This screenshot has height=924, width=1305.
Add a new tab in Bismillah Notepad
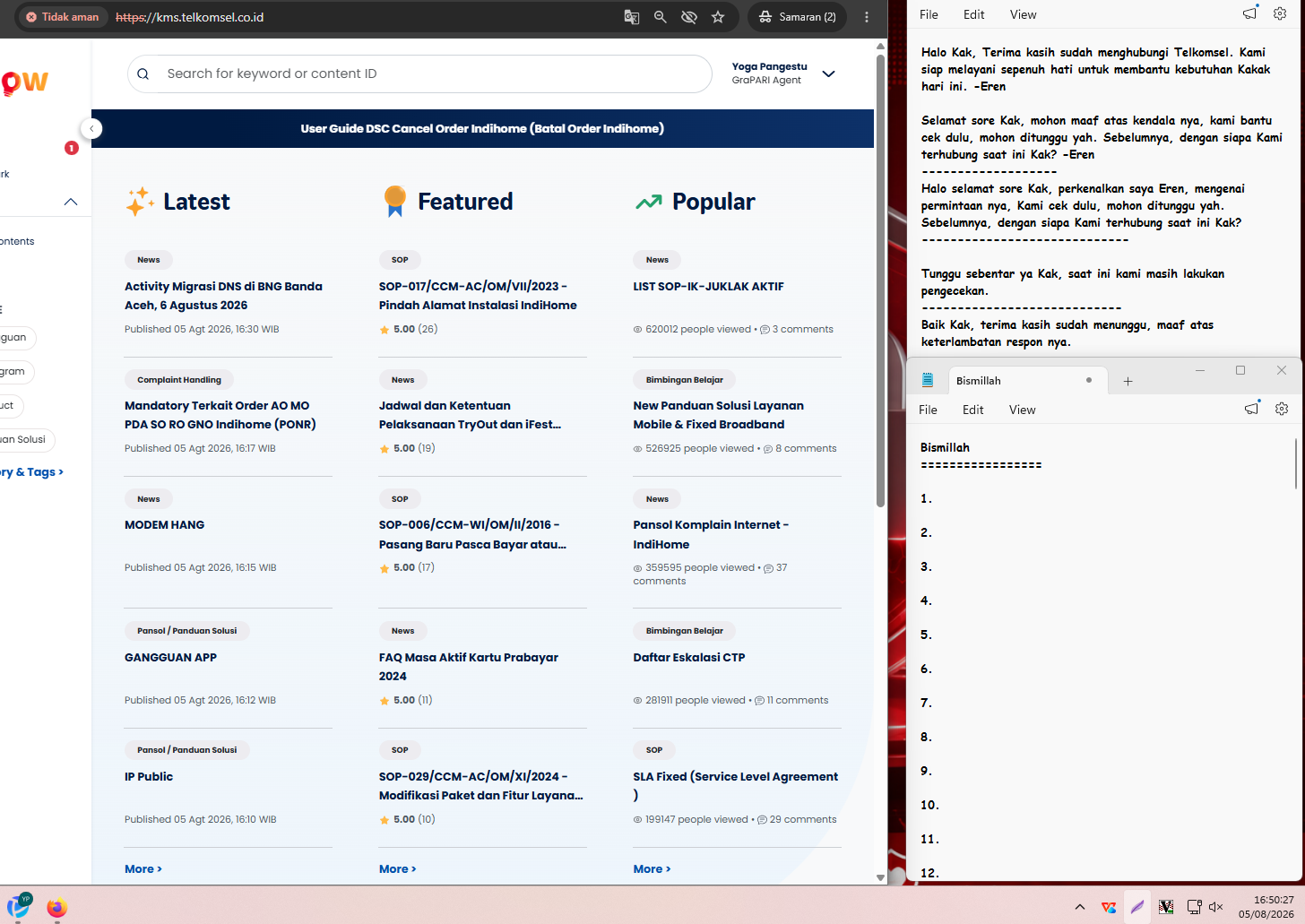pyautogui.click(x=1128, y=381)
